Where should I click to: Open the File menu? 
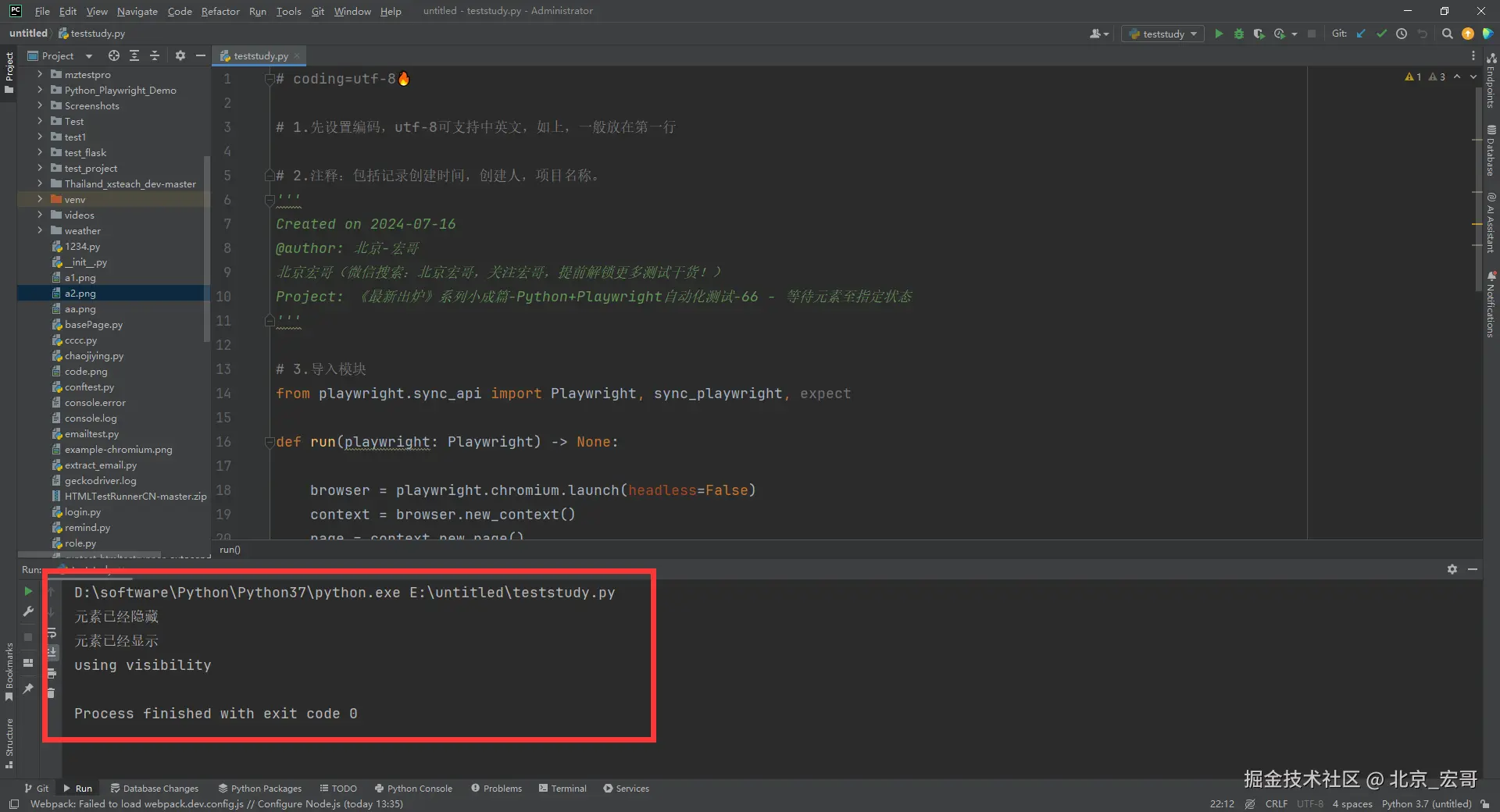pyautogui.click(x=42, y=11)
